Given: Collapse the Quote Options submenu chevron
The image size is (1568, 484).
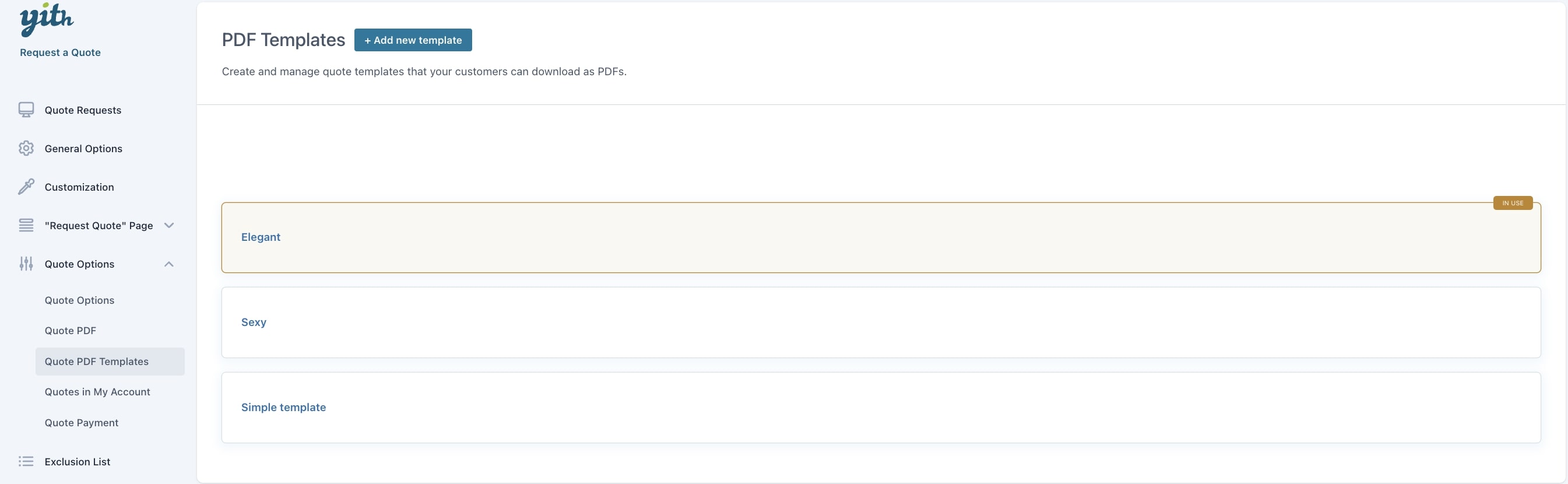Looking at the screenshot, I should pos(169,264).
